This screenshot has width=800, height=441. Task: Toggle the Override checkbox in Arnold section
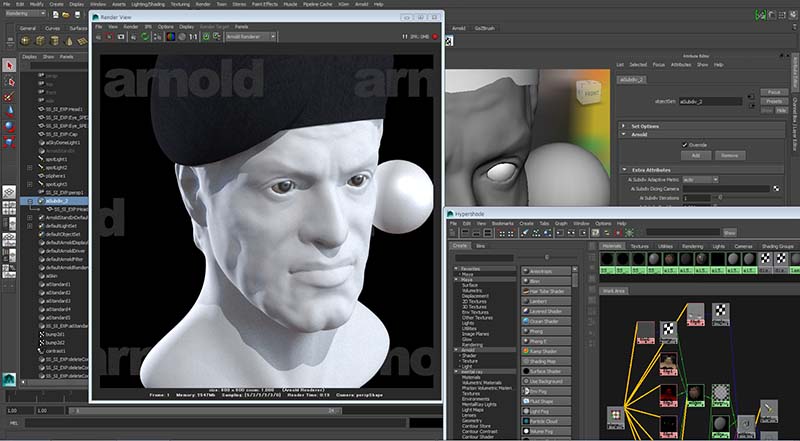tap(685, 145)
